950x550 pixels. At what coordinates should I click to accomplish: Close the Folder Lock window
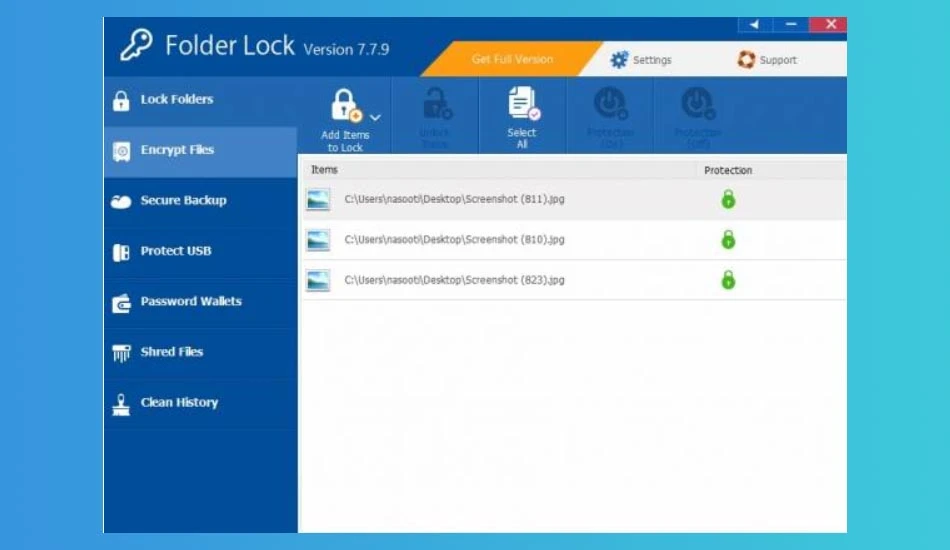coord(829,24)
